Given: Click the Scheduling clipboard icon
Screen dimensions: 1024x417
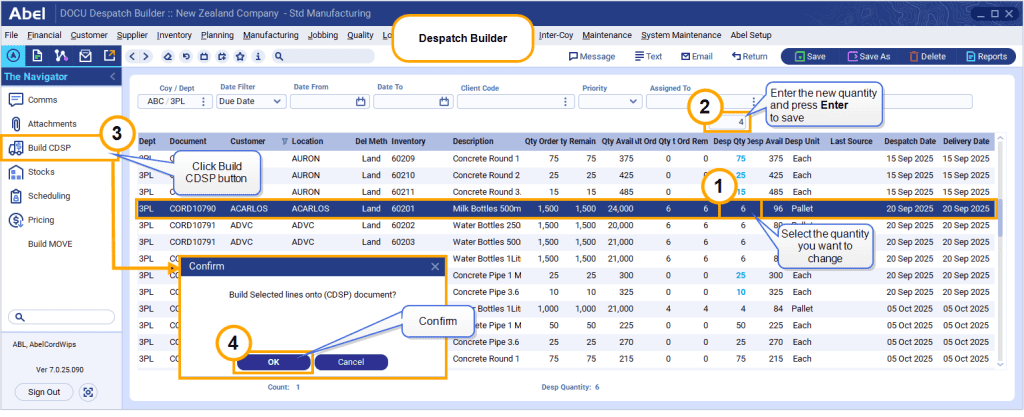Looking at the screenshot, I should [16, 196].
